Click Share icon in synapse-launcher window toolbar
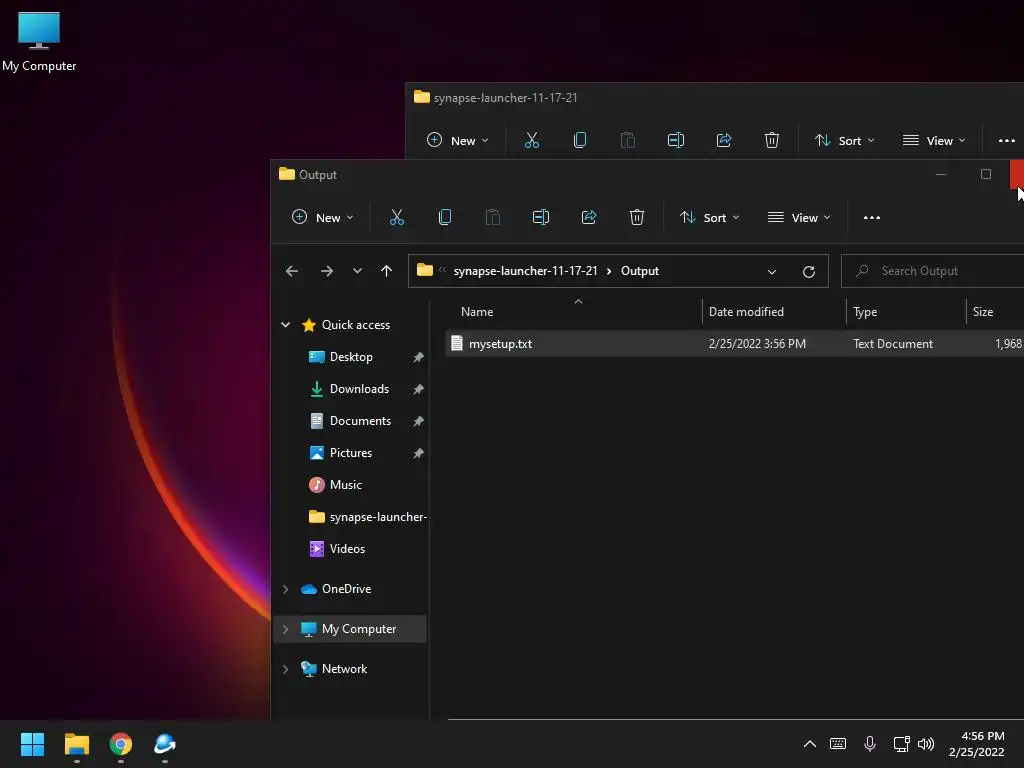This screenshot has height=768, width=1024. tap(724, 140)
